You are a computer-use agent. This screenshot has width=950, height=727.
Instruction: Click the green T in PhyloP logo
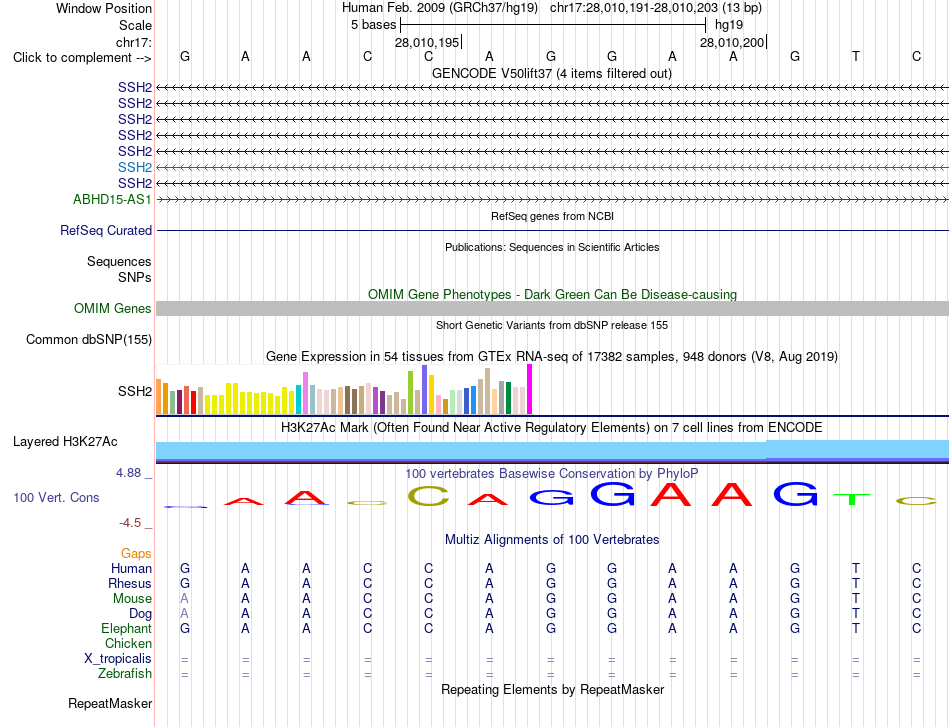852,499
